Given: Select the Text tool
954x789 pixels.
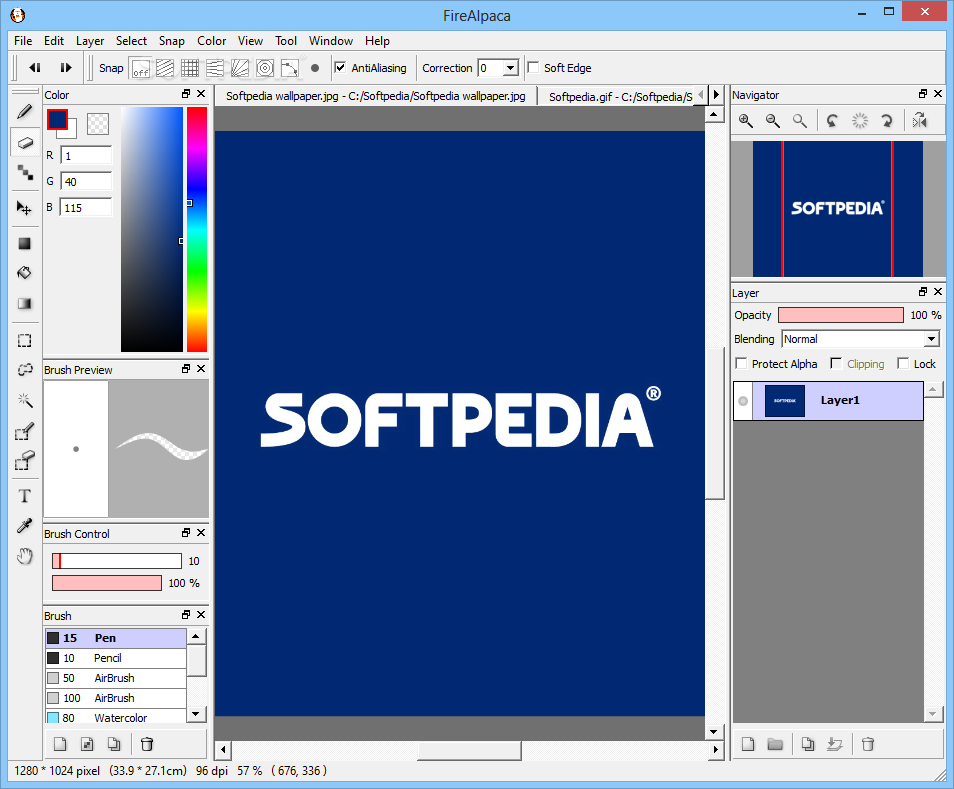Looking at the screenshot, I should click(24, 496).
